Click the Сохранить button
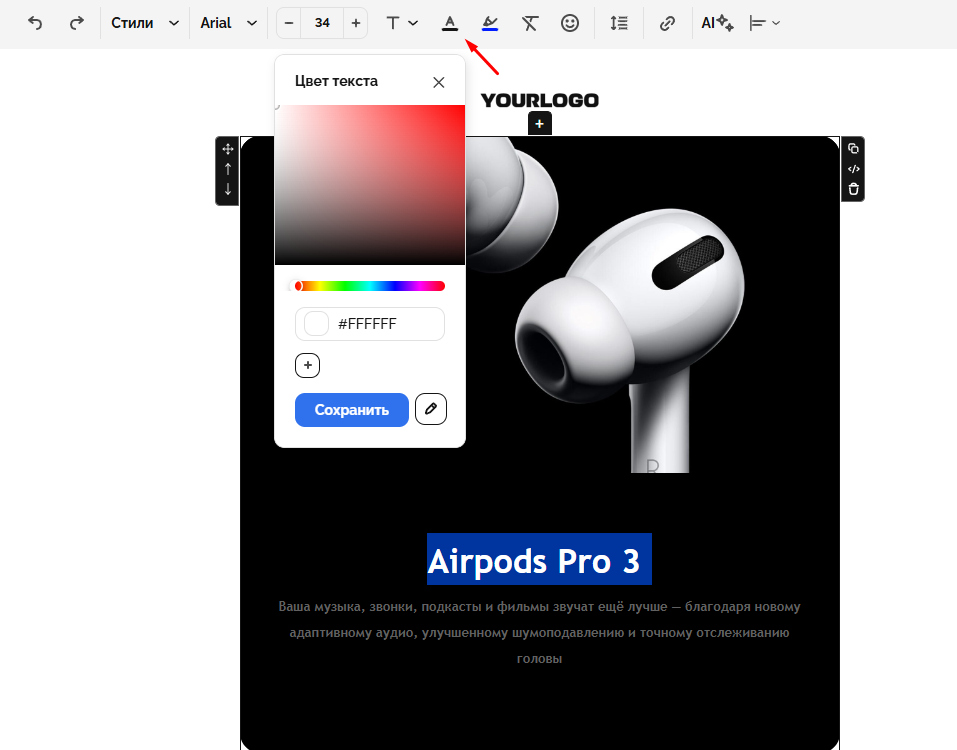The height and width of the screenshot is (750, 957). (x=351, y=410)
